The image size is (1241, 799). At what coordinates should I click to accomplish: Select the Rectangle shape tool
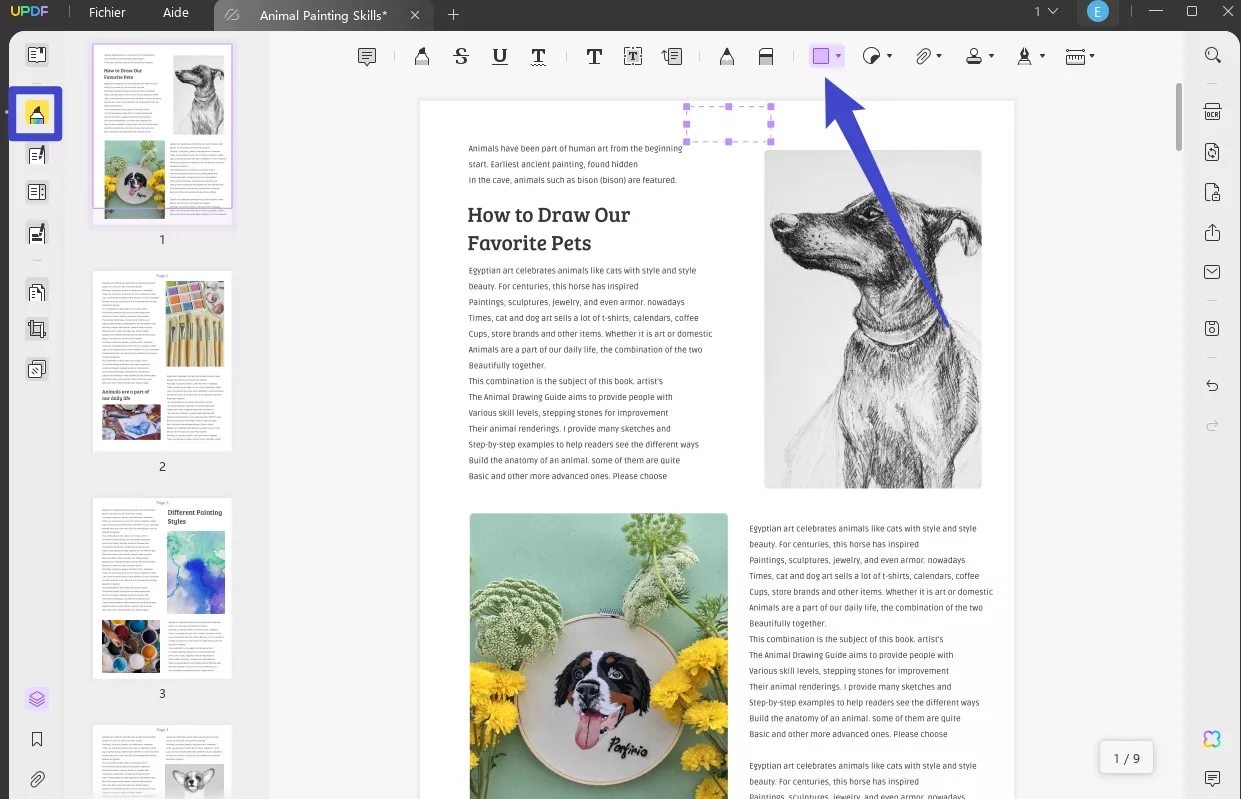point(821,57)
